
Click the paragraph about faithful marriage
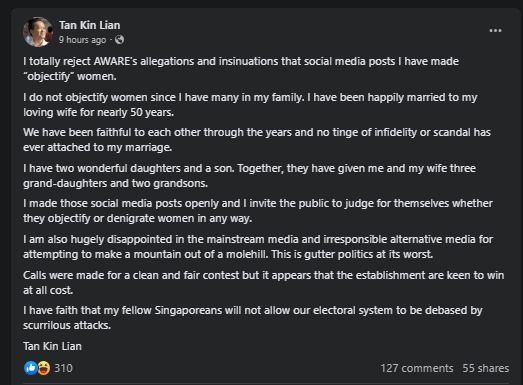click(257, 140)
